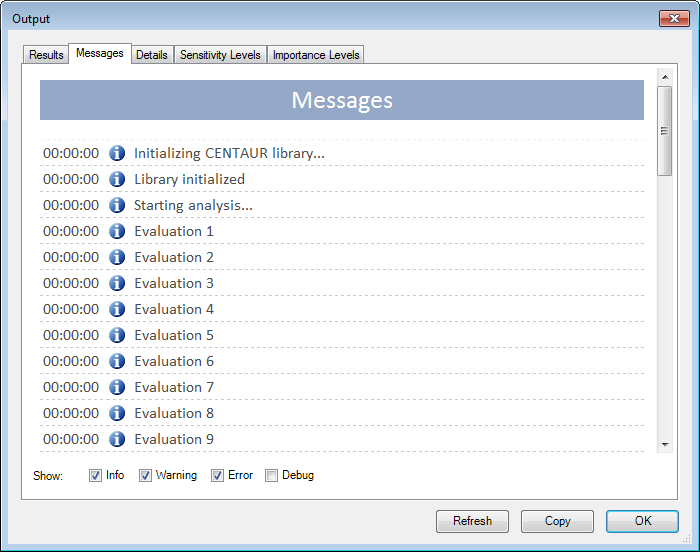The width and height of the screenshot is (700, 552).
Task: Switch to the Results tab
Action: pyautogui.click(x=46, y=55)
